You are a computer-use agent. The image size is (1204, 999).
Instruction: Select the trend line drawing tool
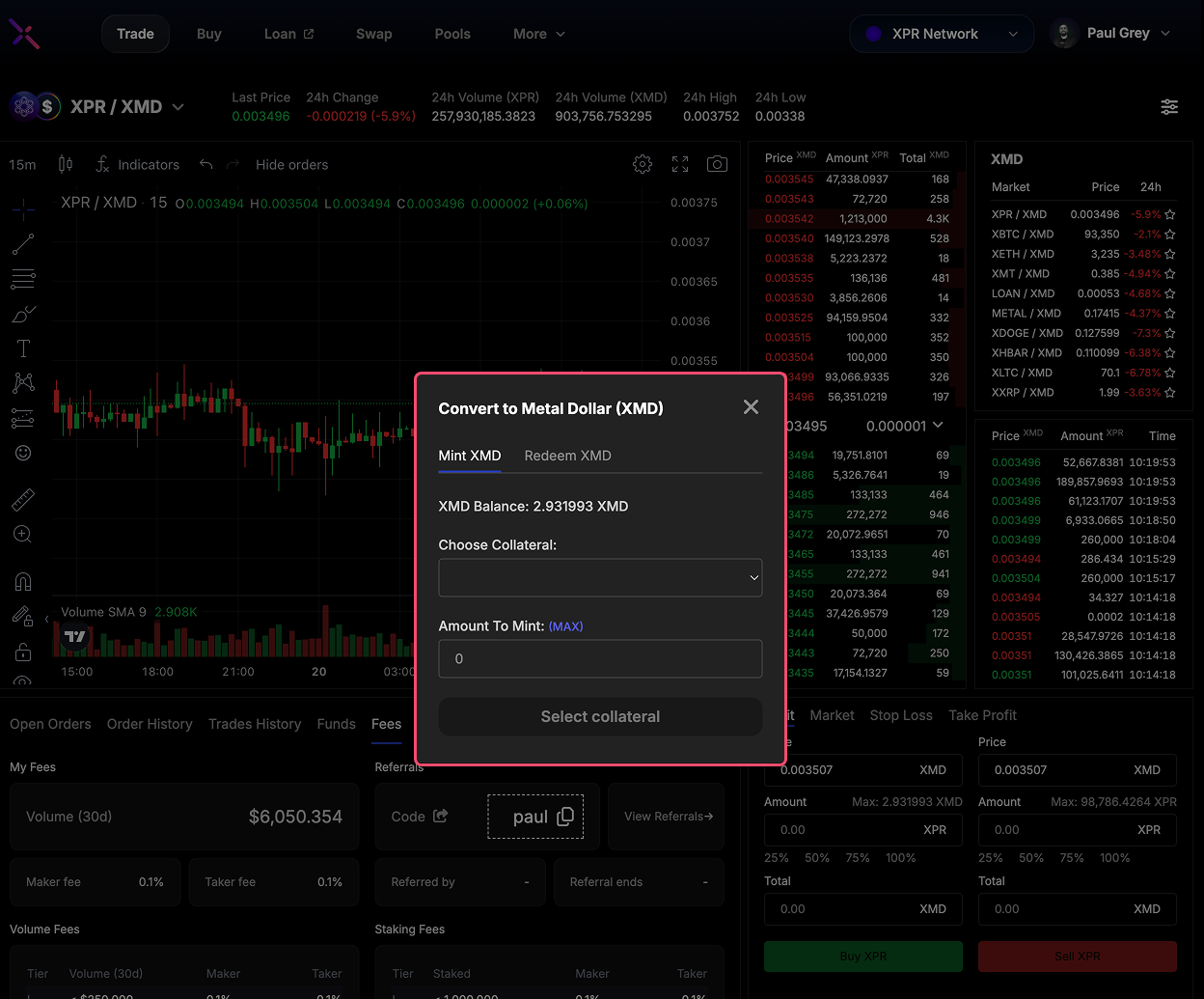tap(23, 243)
